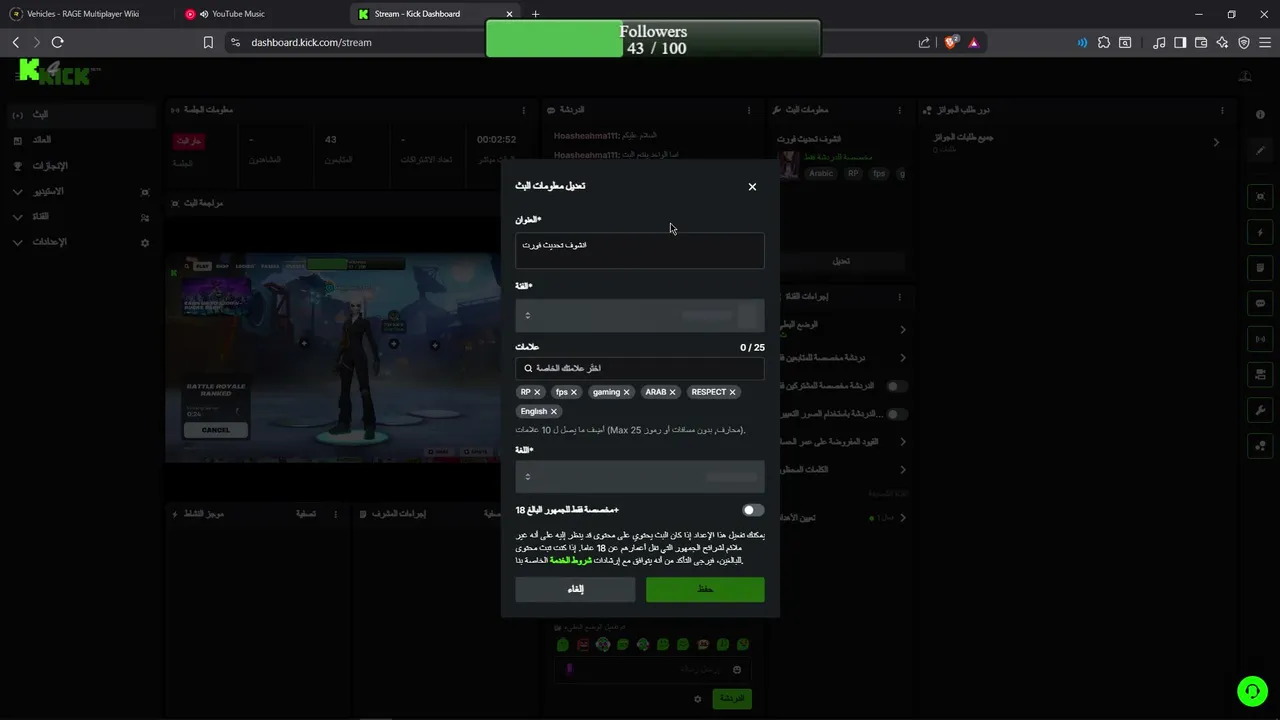Expand the all reward requests row chevron
Screen dimensions: 1280x720
[x=1216, y=143]
